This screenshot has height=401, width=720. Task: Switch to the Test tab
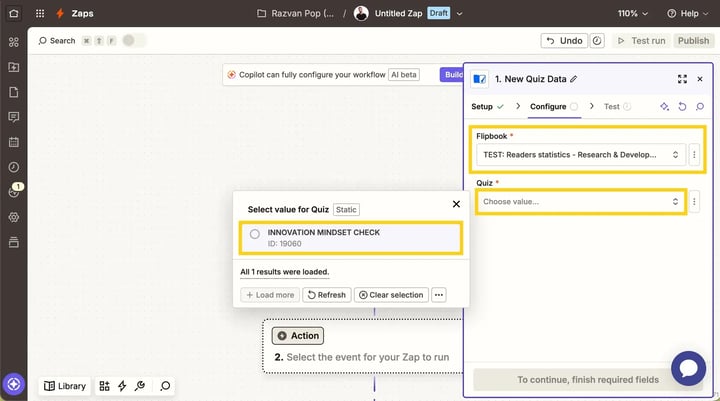click(x=617, y=107)
